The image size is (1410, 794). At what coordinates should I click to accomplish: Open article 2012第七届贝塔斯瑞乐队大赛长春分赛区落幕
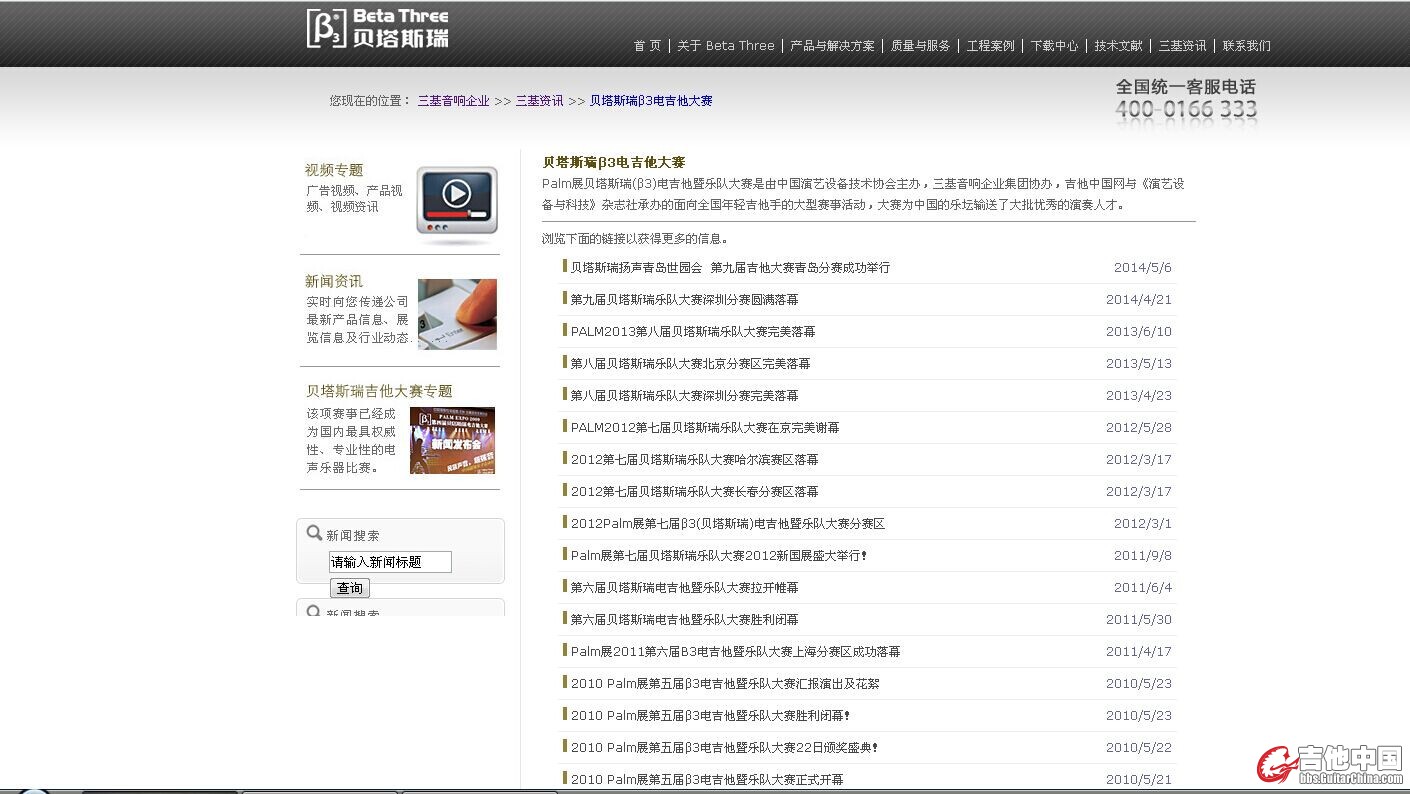pyautogui.click(x=695, y=492)
